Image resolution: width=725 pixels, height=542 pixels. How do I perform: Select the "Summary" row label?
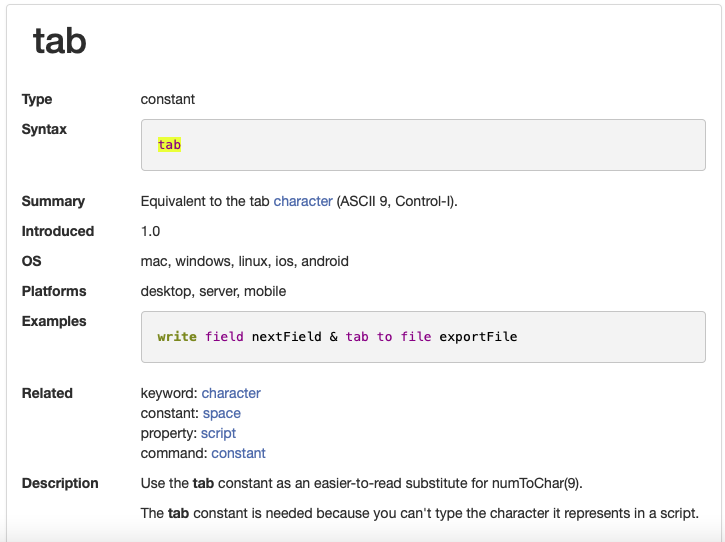click(x=53, y=201)
